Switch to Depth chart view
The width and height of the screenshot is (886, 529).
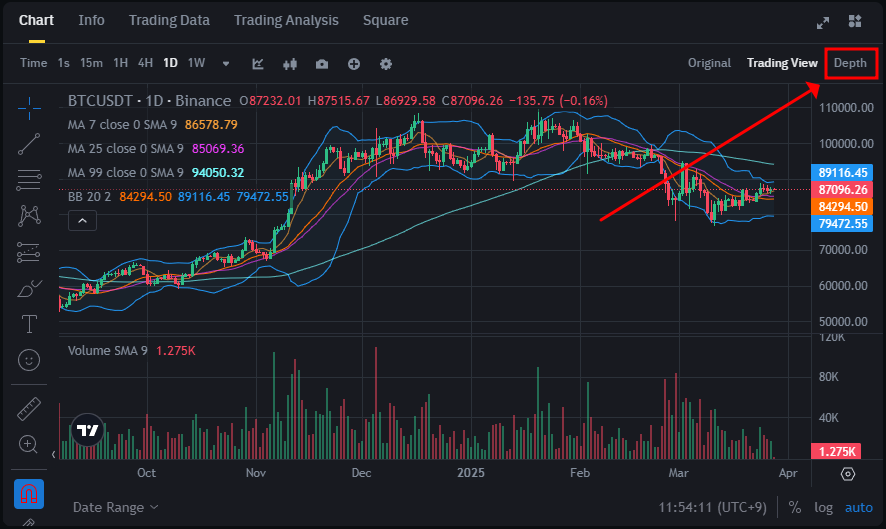[850, 63]
